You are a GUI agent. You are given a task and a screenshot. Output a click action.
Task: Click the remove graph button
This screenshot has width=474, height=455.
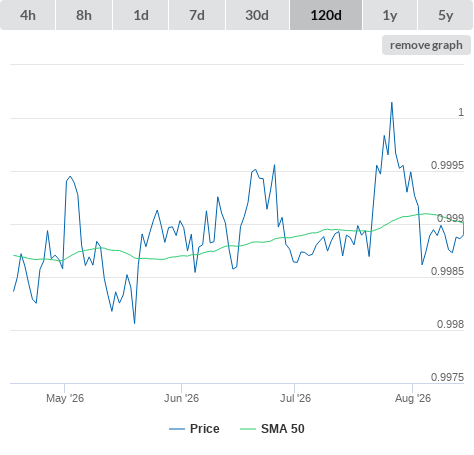tap(426, 45)
